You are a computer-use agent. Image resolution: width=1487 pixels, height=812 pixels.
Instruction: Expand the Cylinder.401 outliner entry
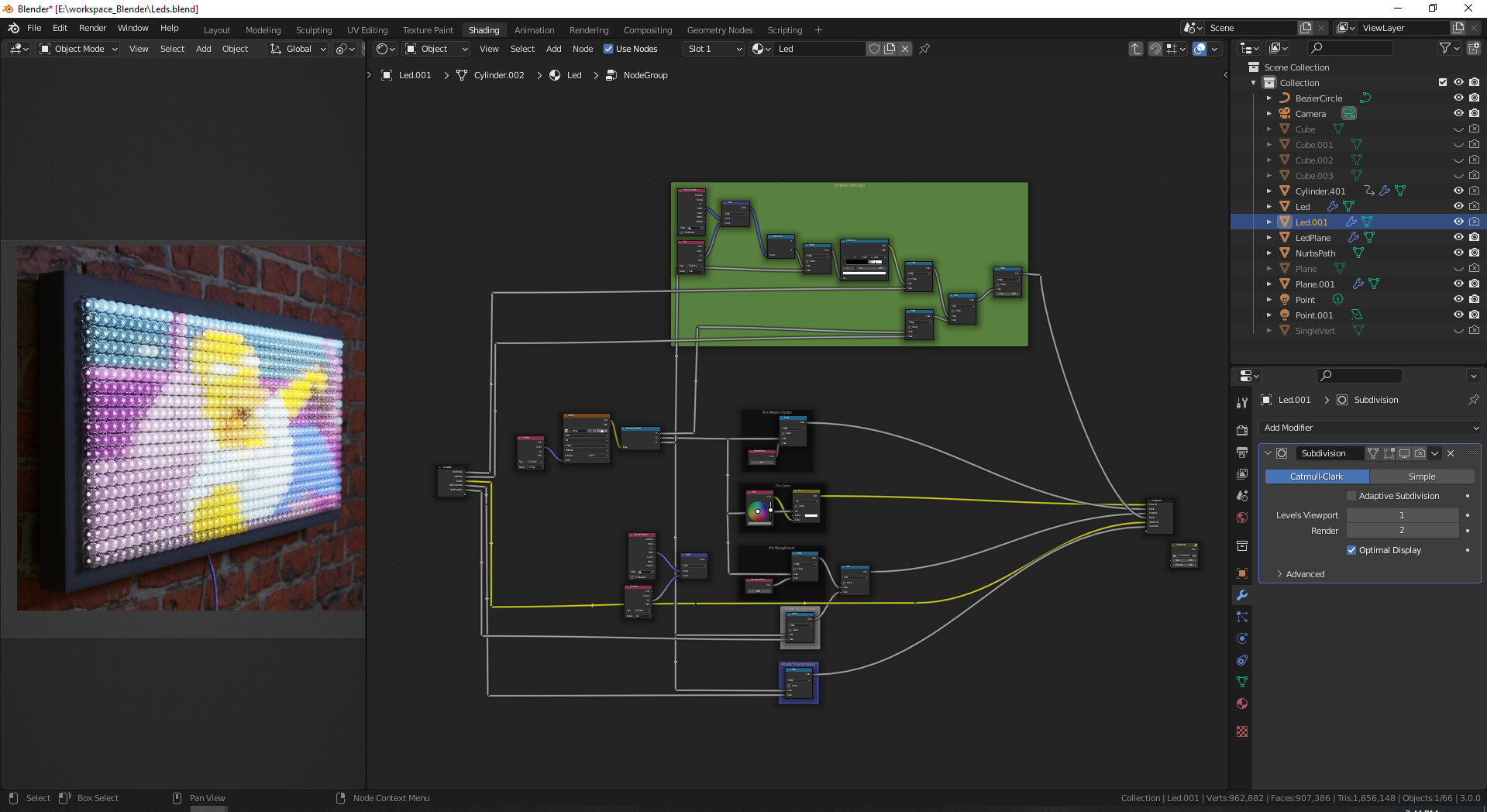tap(1269, 191)
